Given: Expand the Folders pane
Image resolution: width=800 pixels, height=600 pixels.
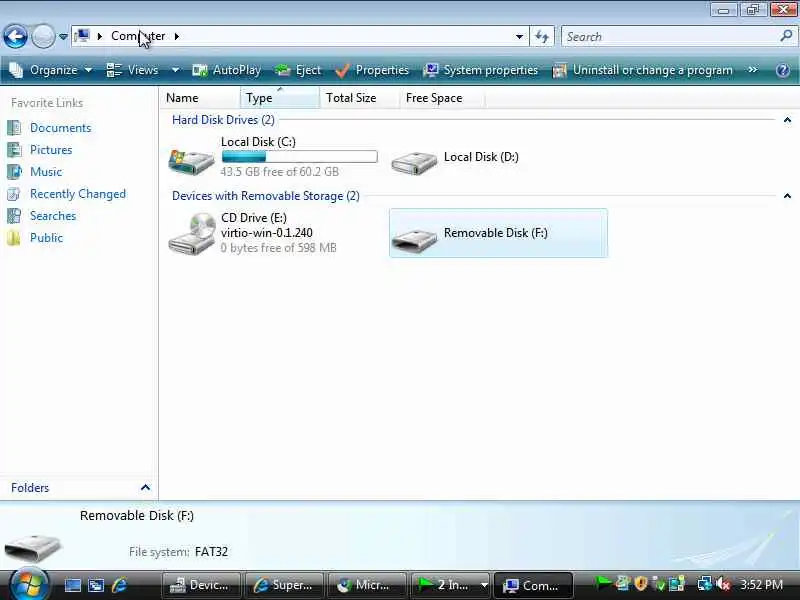Looking at the screenshot, I should tap(145, 488).
